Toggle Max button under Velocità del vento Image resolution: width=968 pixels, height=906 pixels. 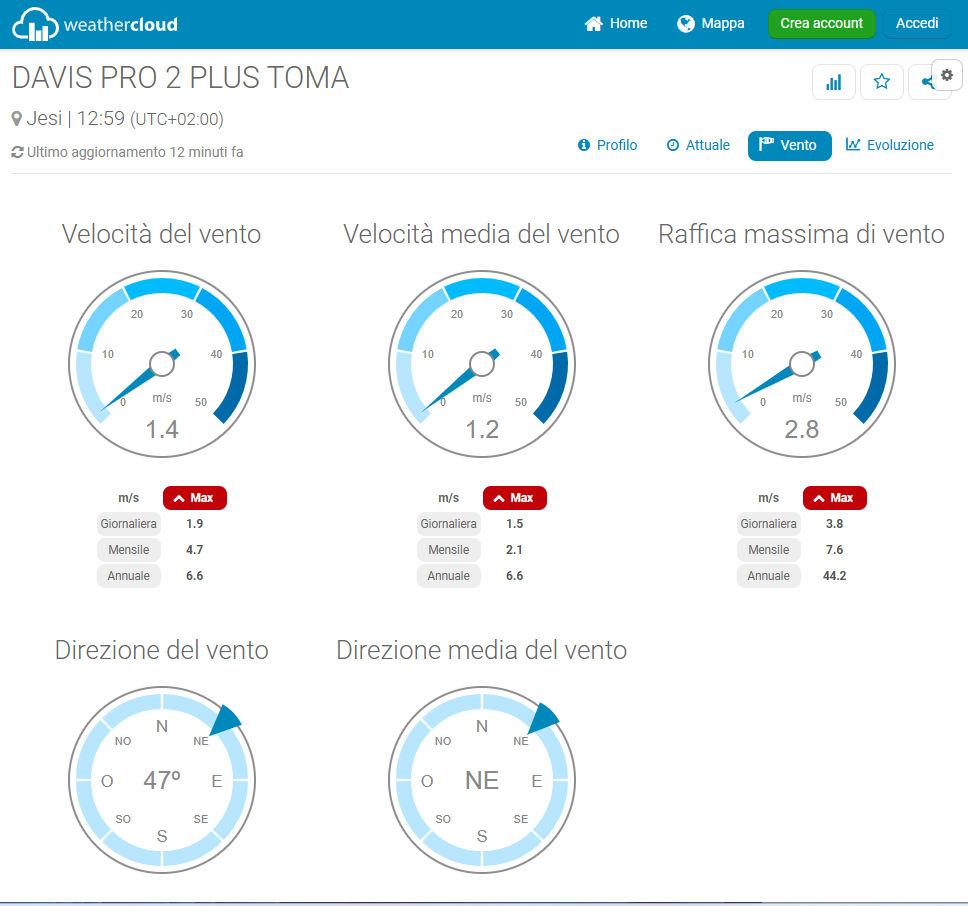(194, 497)
